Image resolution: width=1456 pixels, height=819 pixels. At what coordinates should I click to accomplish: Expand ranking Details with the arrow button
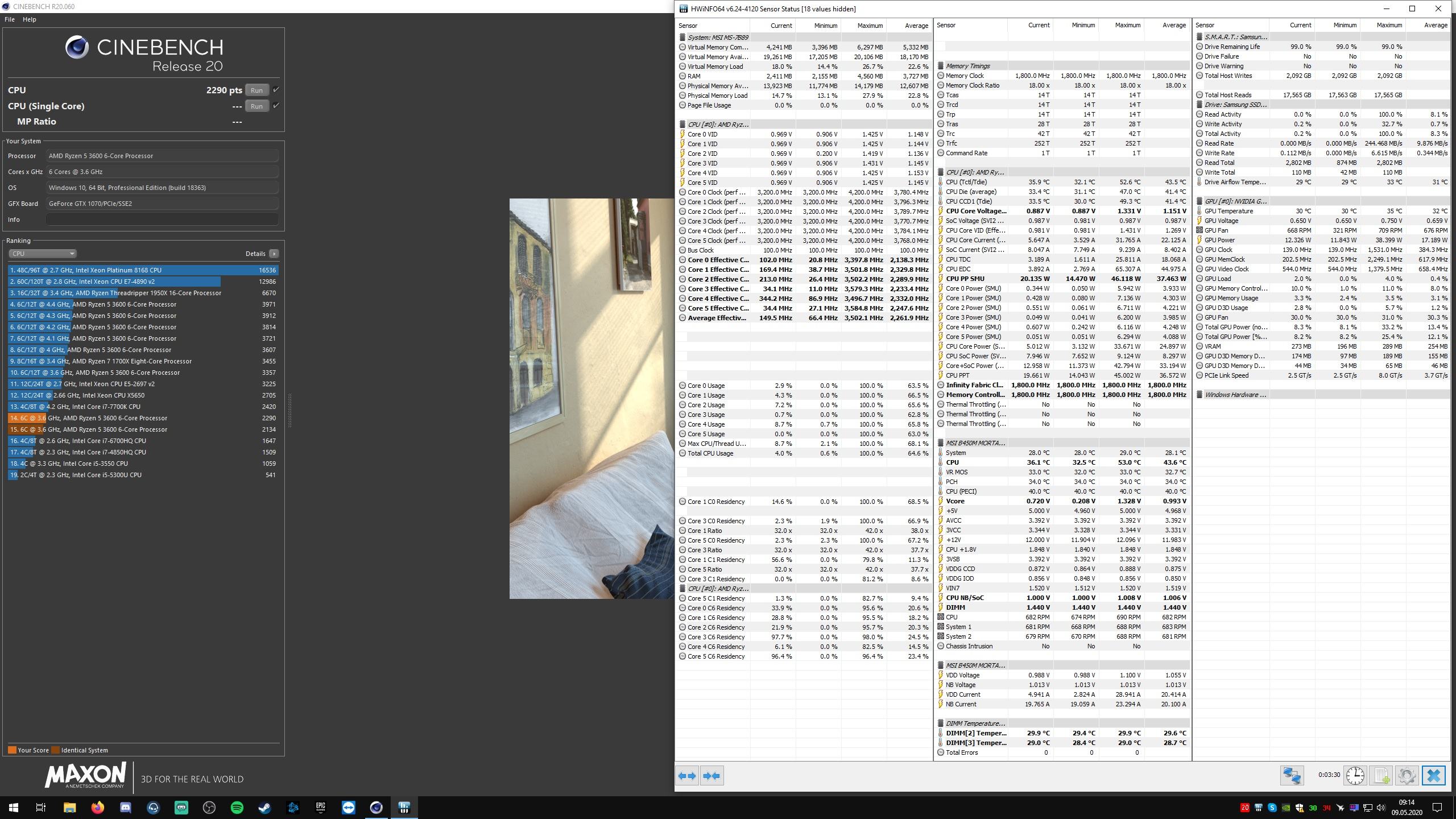click(274, 254)
